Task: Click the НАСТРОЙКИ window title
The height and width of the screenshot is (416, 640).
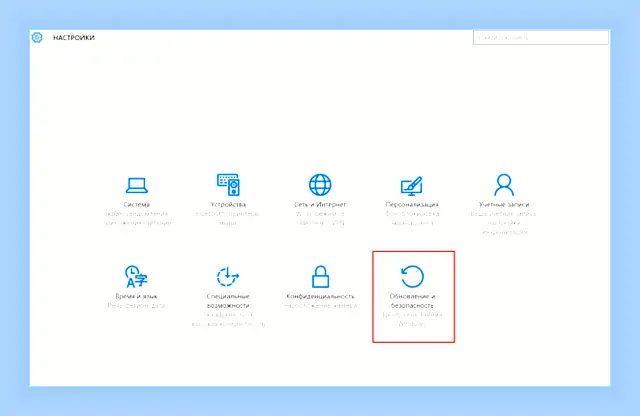Action: [x=74, y=38]
